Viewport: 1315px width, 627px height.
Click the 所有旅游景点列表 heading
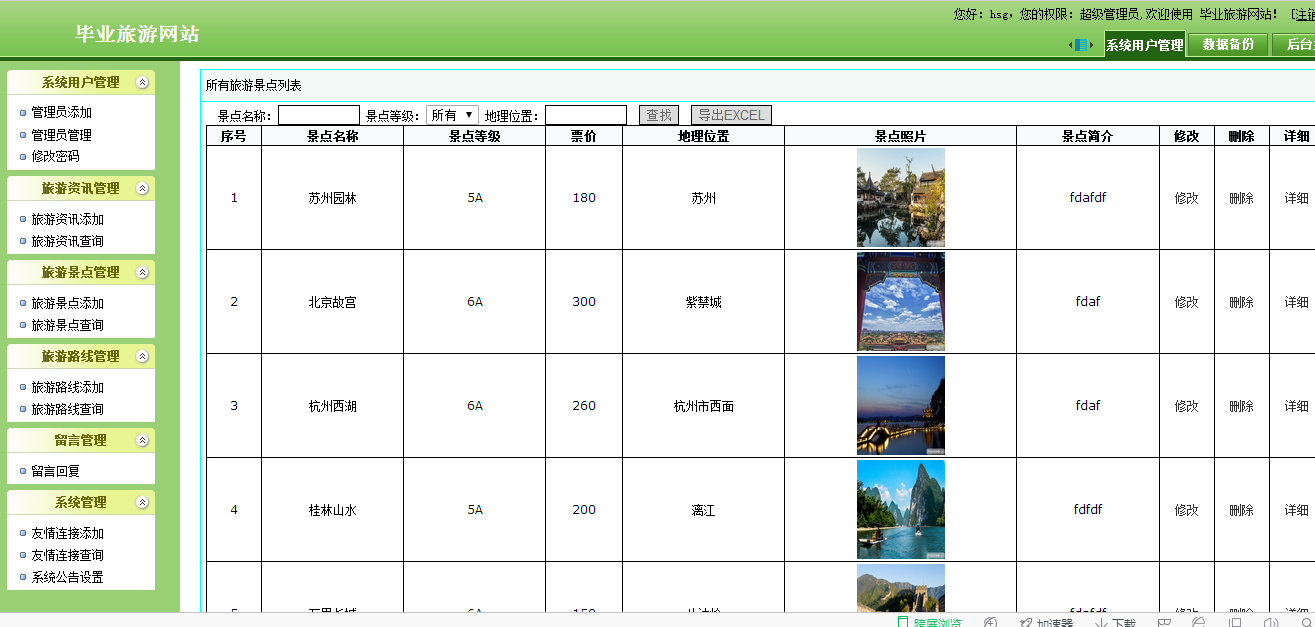(254, 85)
